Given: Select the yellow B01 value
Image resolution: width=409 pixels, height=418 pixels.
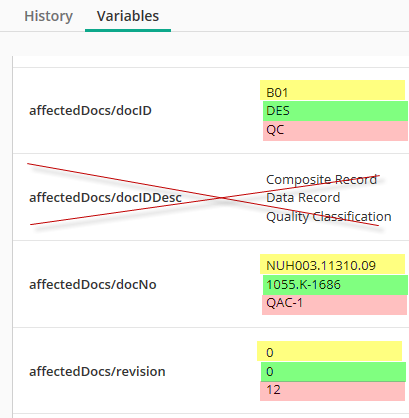Looking at the screenshot, I should [332, 90].
